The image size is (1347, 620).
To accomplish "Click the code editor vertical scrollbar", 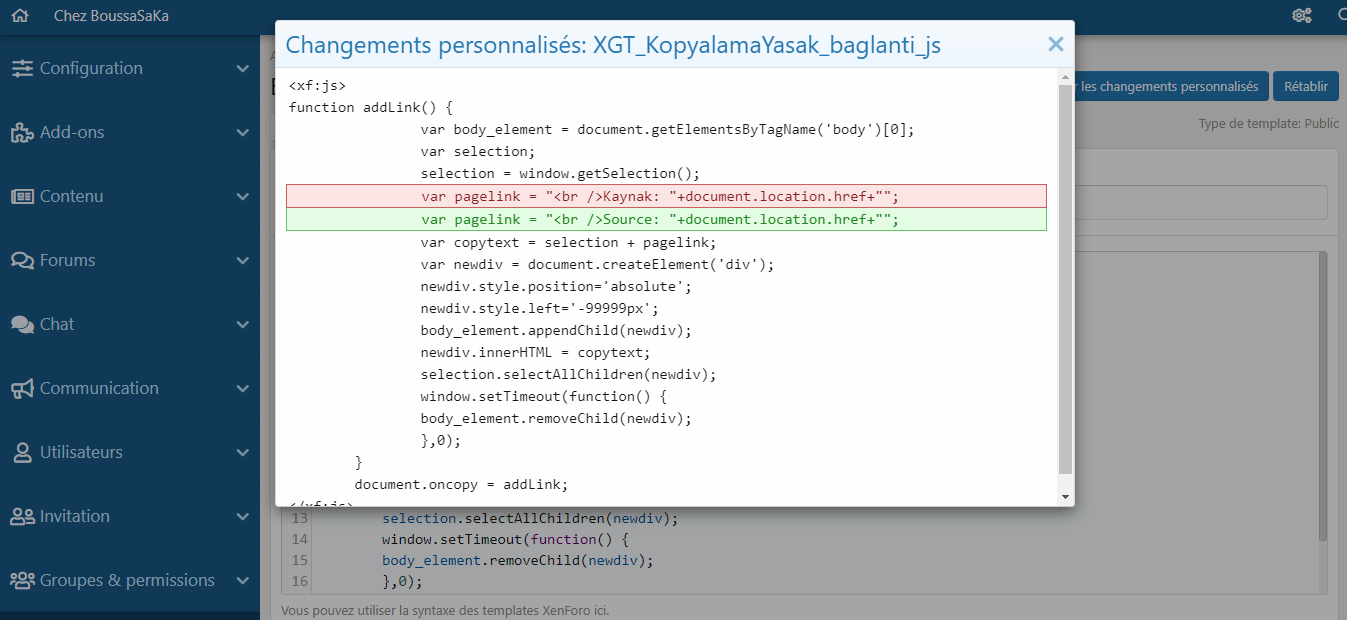I will coord(1323,400).
